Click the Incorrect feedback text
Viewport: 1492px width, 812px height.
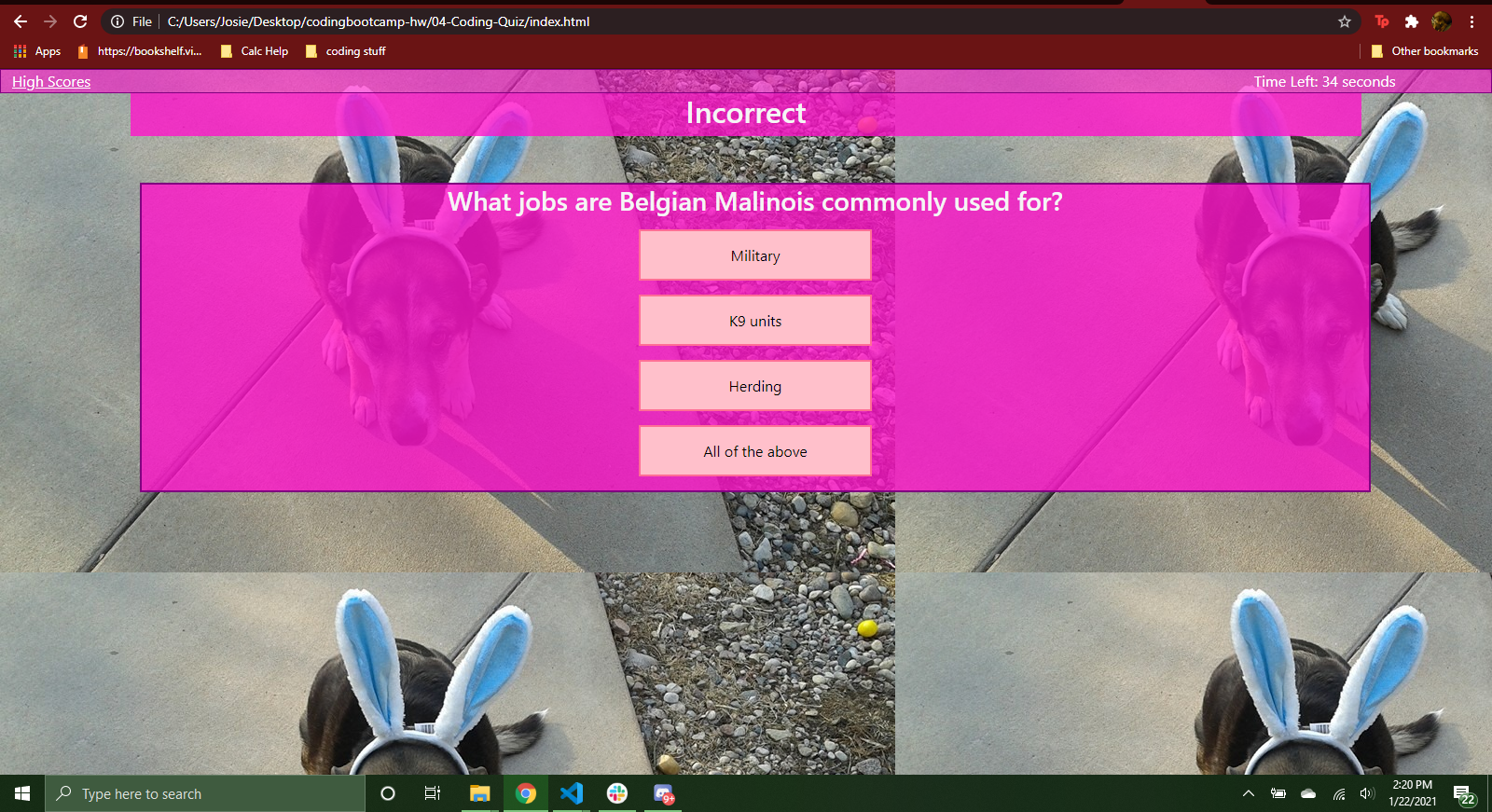[746, 113]
